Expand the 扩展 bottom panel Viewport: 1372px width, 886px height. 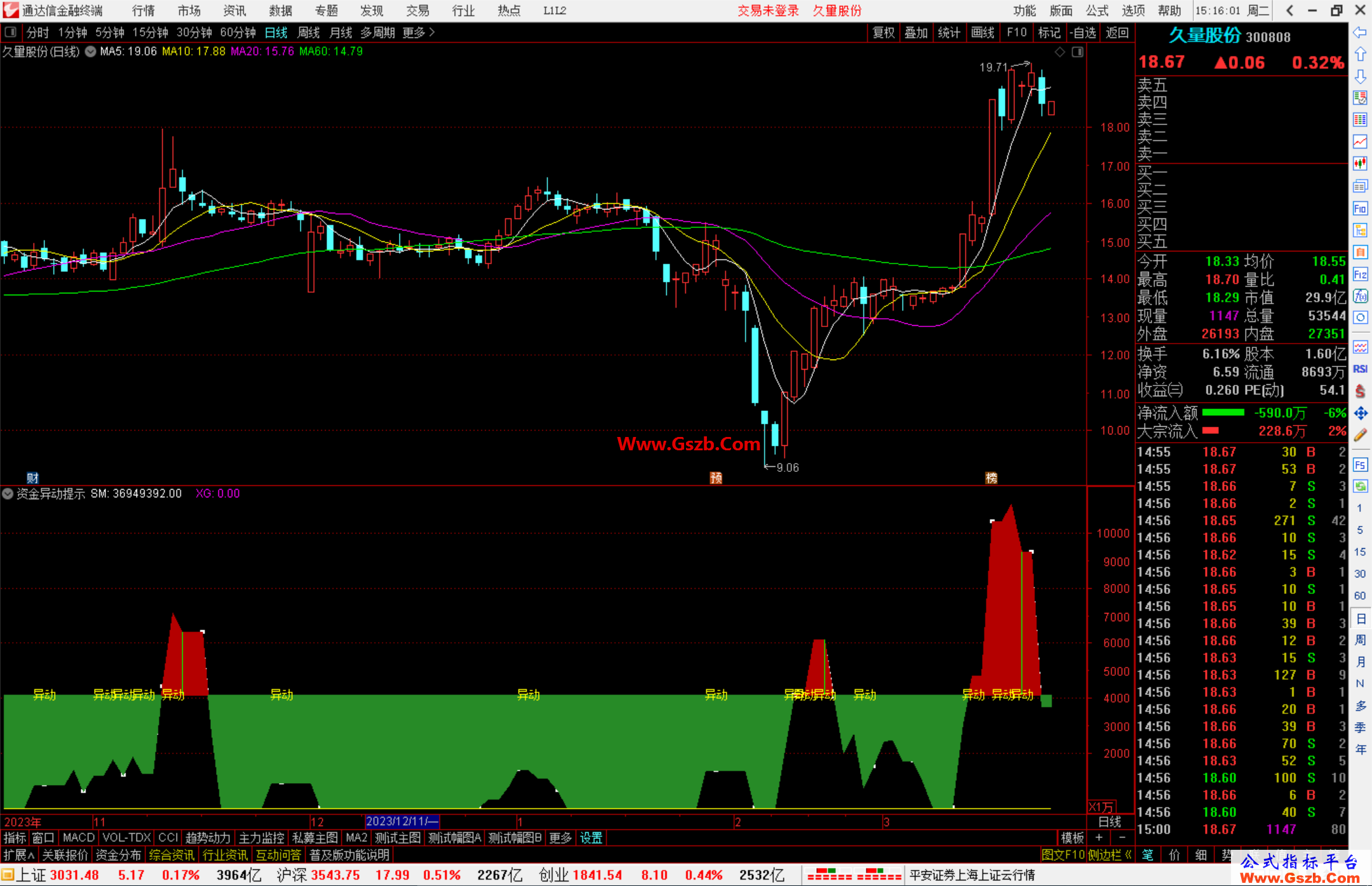coord(20,855)
